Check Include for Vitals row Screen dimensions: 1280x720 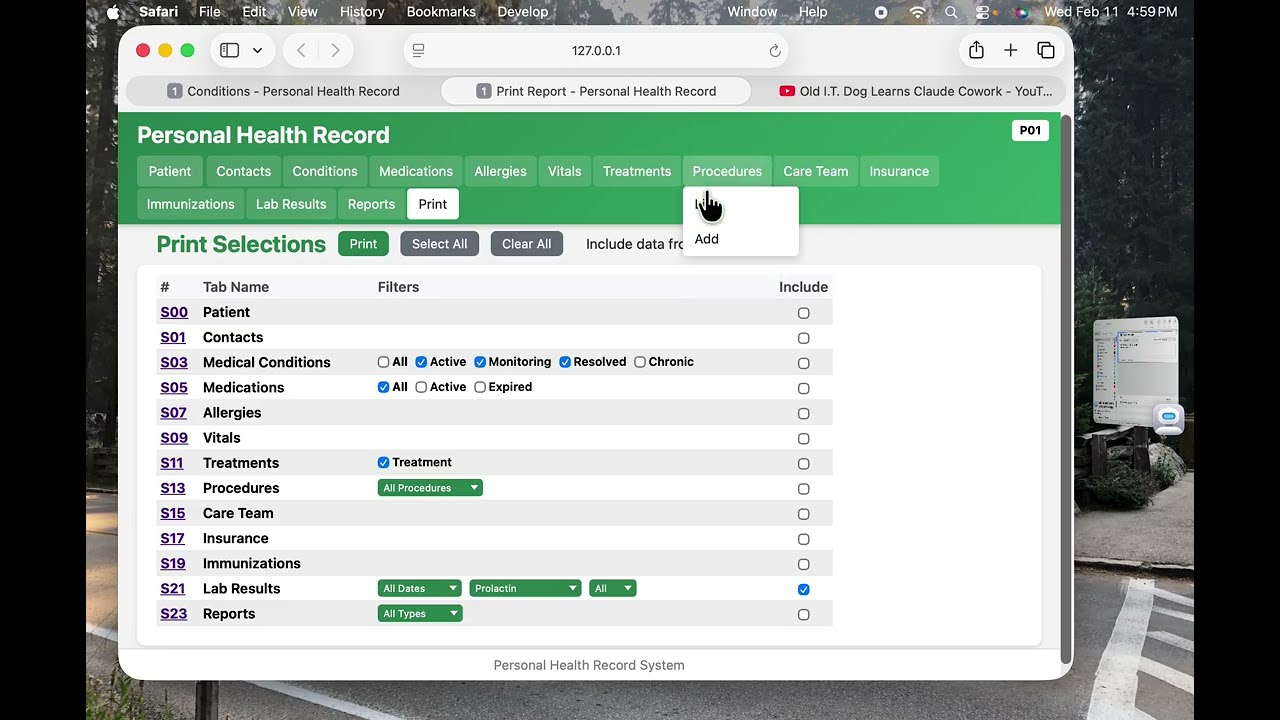803,438
